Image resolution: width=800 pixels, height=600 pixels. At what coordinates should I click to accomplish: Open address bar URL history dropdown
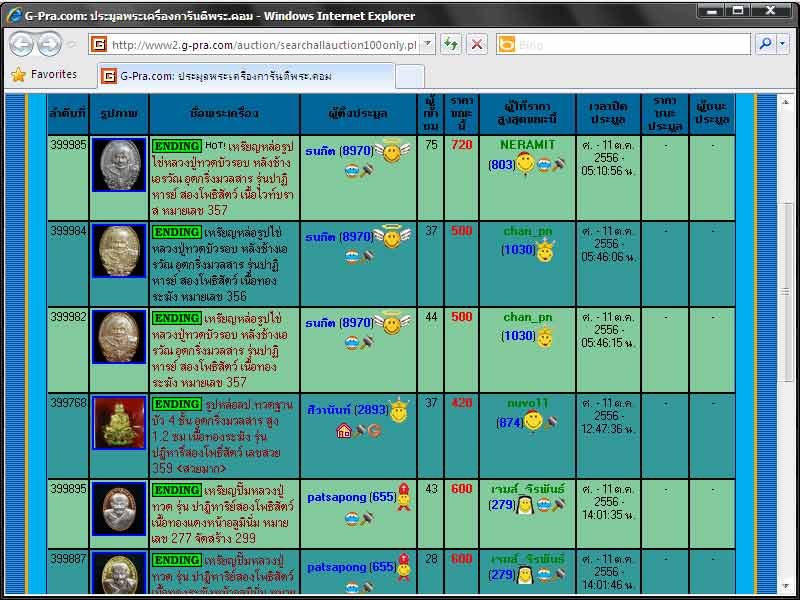tap(428, 44)
